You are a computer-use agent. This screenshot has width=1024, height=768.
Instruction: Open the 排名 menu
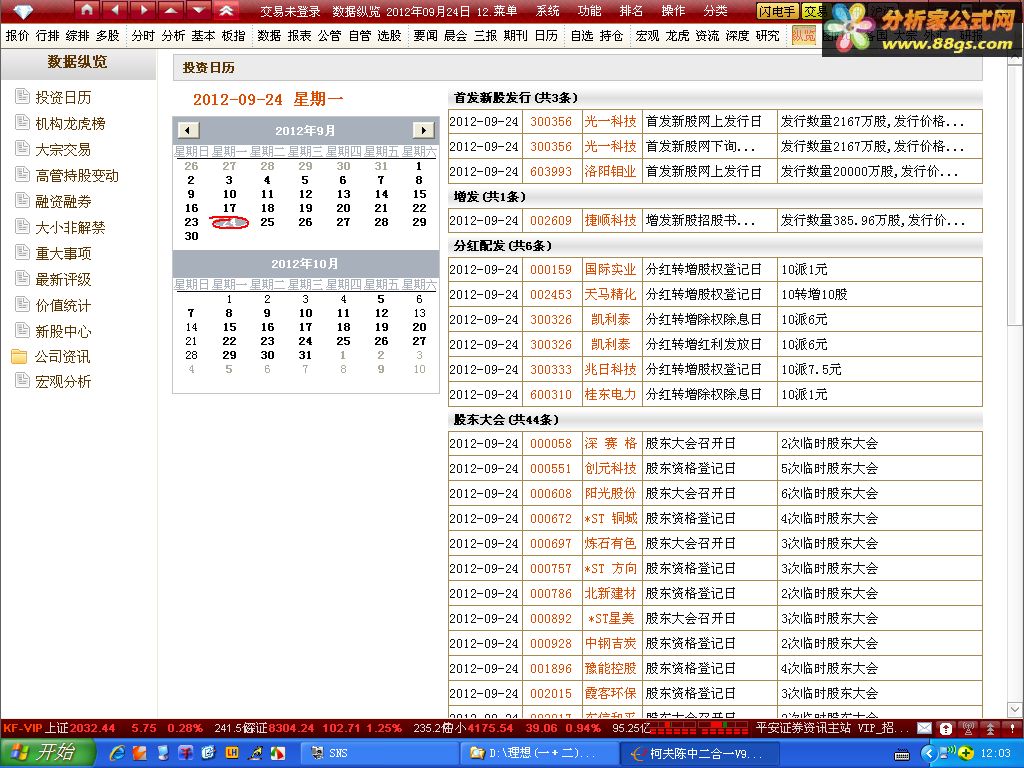[x=631, y=11]
